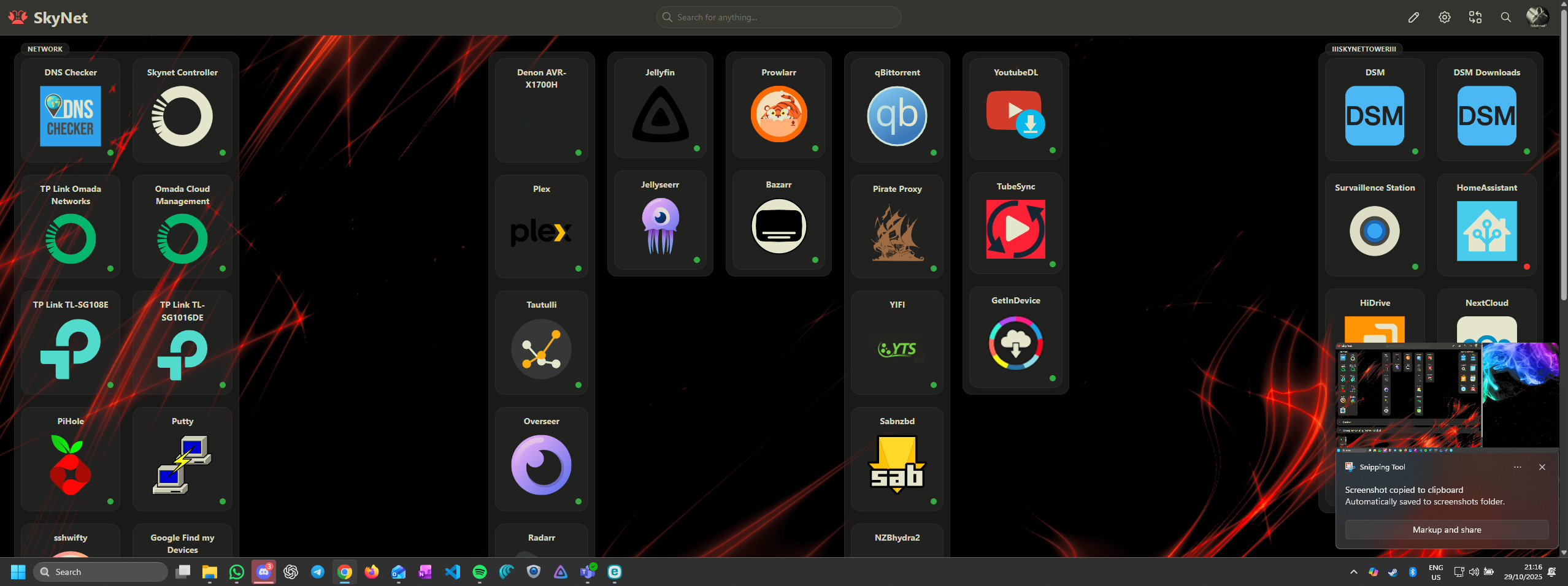Click the 'NZBhydra2' tile title
The height and width of the screenshot is (586, 1568).
(897, 538)
